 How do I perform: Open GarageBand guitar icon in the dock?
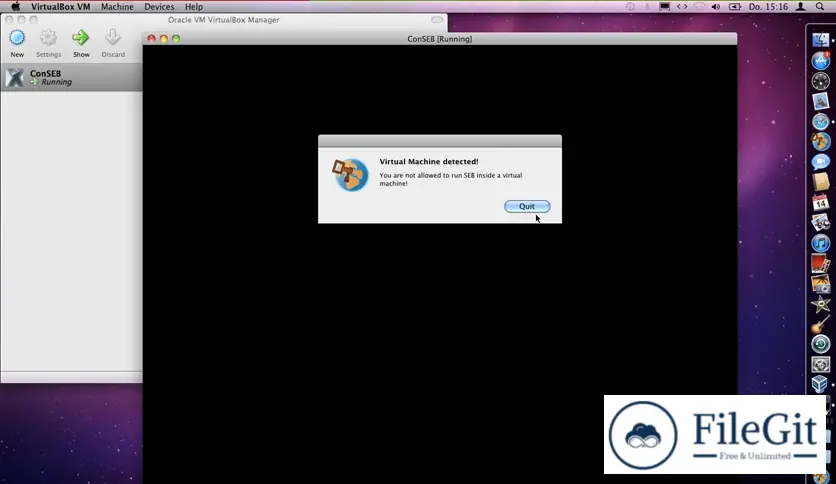click(821, 324)
